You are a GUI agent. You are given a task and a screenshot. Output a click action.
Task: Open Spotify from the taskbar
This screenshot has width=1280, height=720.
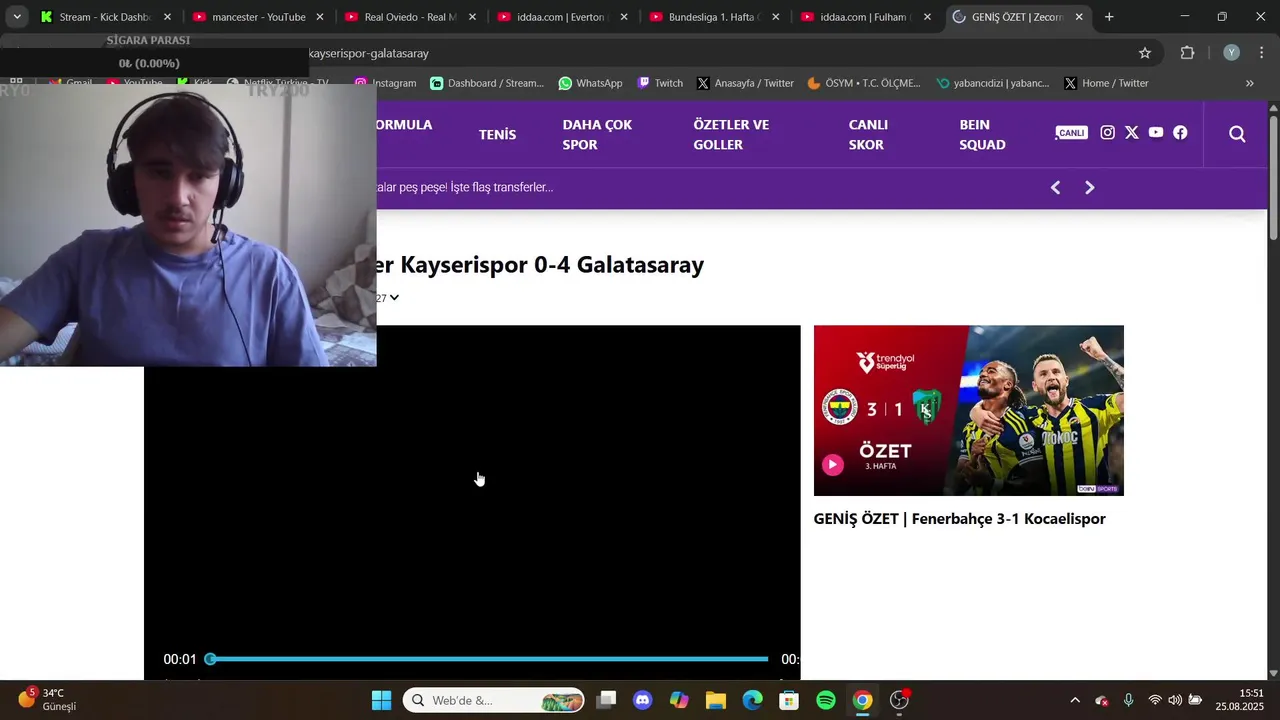pyautogui.click(x=826, y=700)
